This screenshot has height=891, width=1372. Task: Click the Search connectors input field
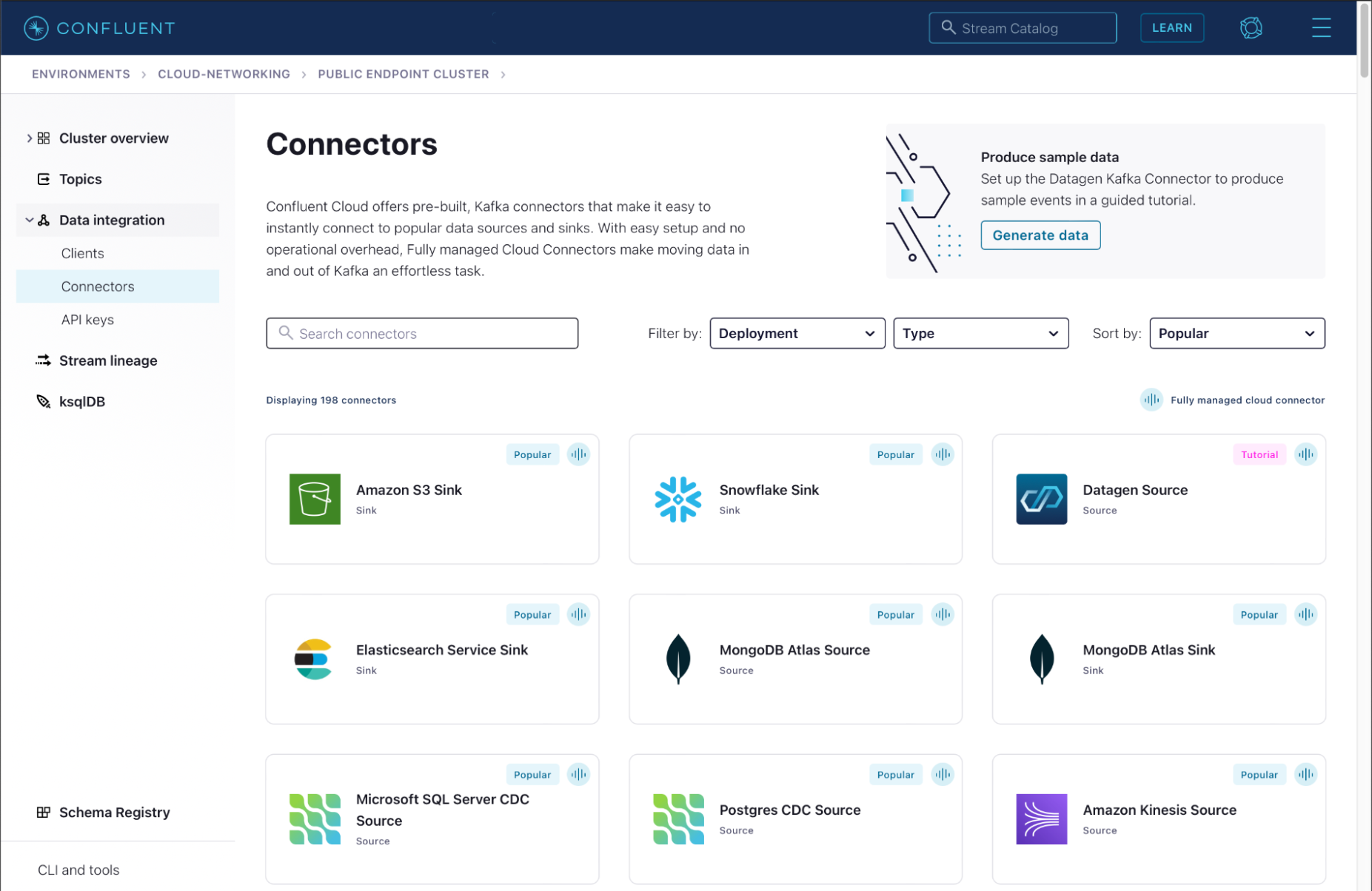tap(422, 333)
